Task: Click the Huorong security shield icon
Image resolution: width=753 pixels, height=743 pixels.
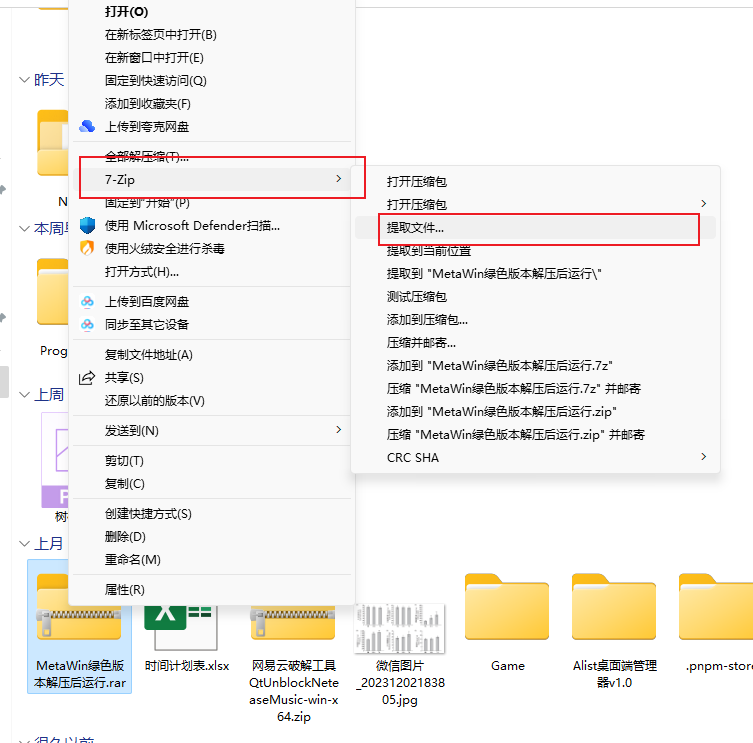Action: [87, 248]
